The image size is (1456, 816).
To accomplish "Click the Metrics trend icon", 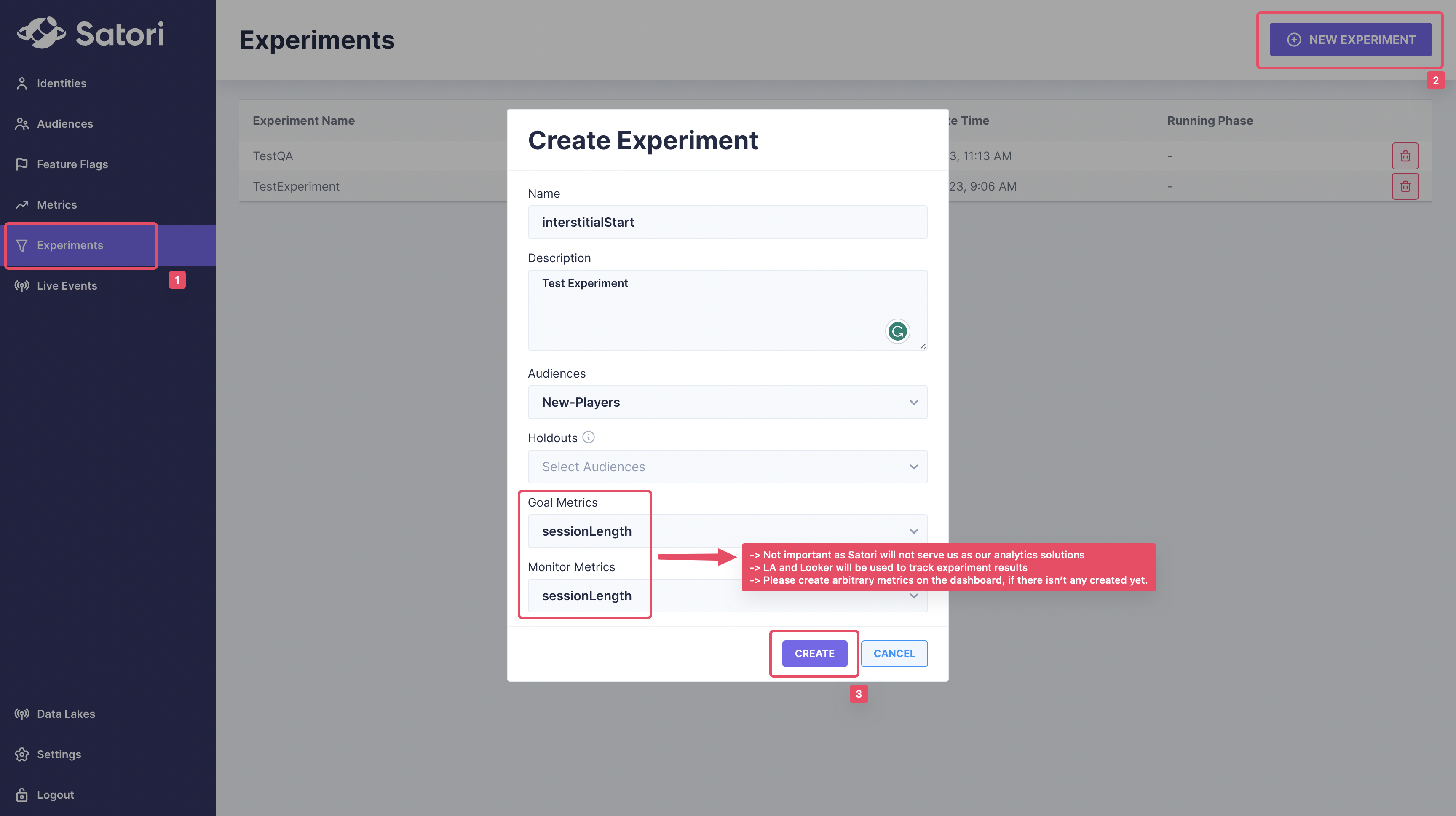I will [x=21, y=205].
